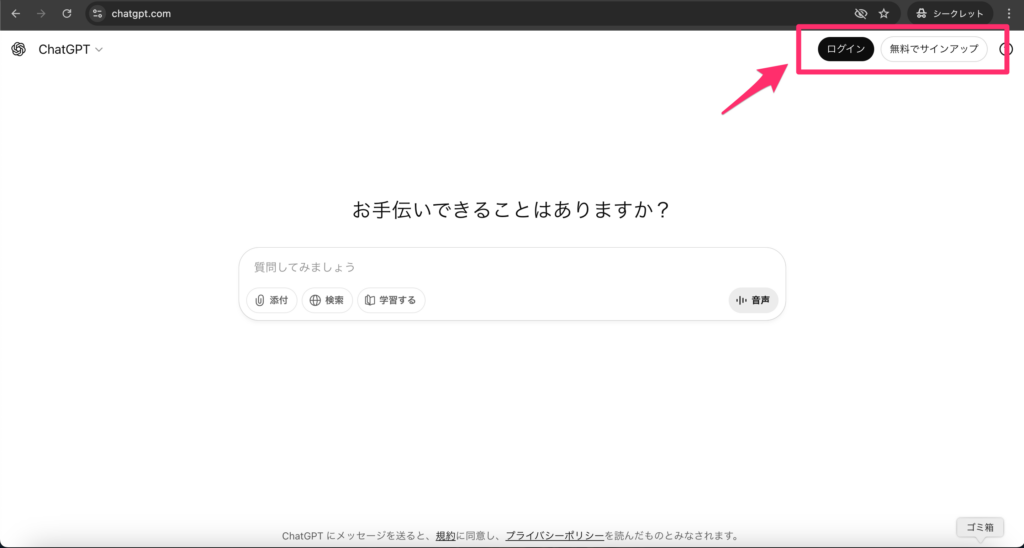Click the 添付 paperclip button
This screenshot has width=1024, height=548.
(271, 300)
